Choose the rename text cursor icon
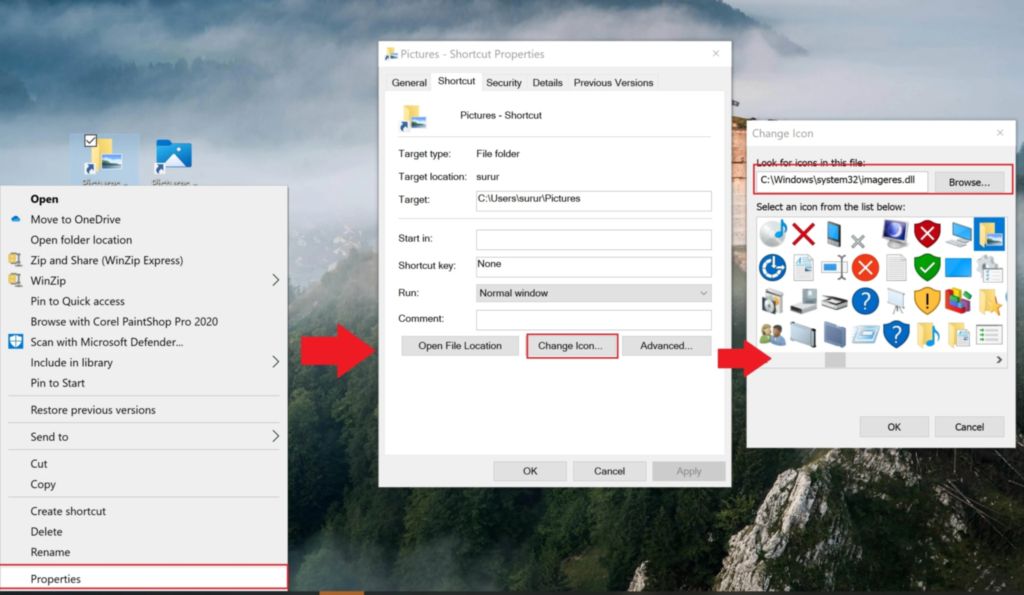The width and height of the screenshot is (1024, 595). point(834,267)
